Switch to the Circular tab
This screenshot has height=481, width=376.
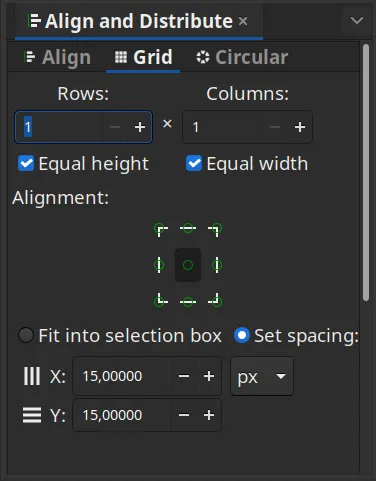(x=242, y=57)
